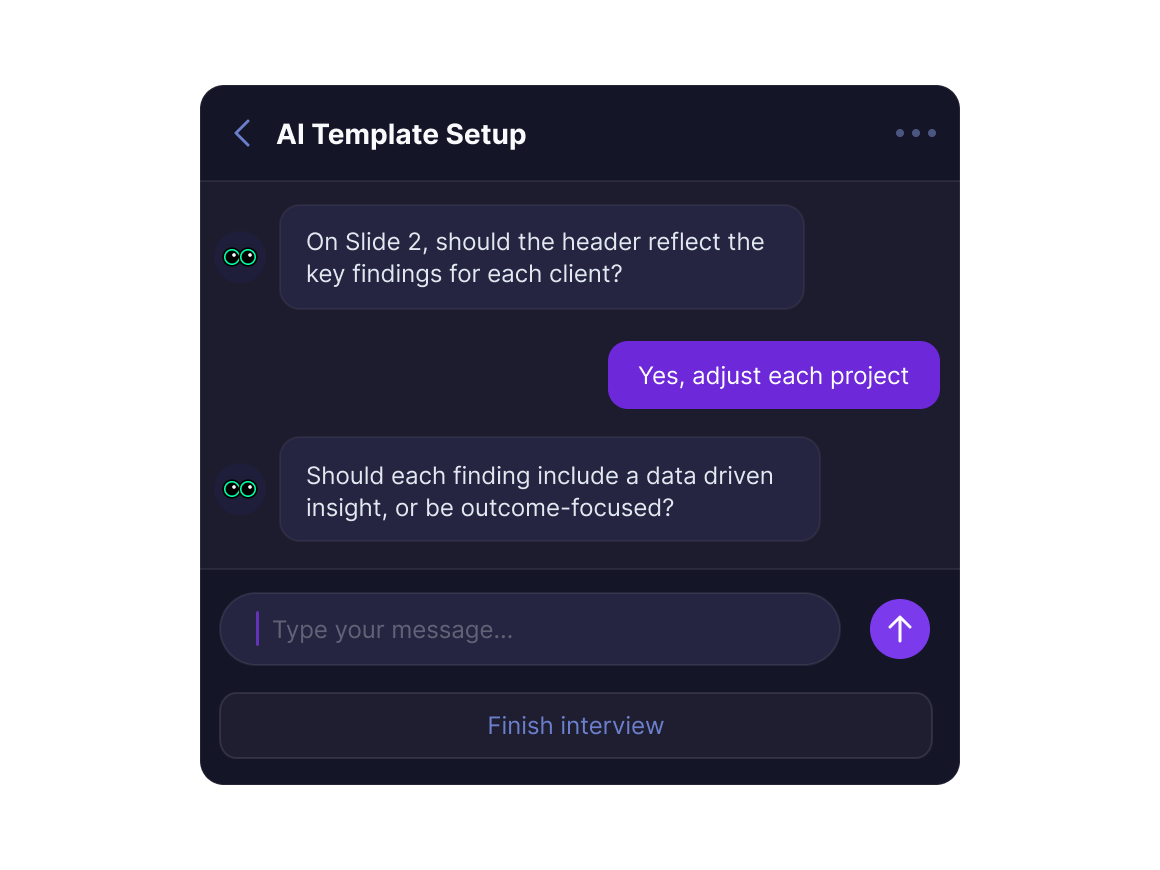
Task: Select the AI assistant avatar on first message
Action: coord(240,257)
